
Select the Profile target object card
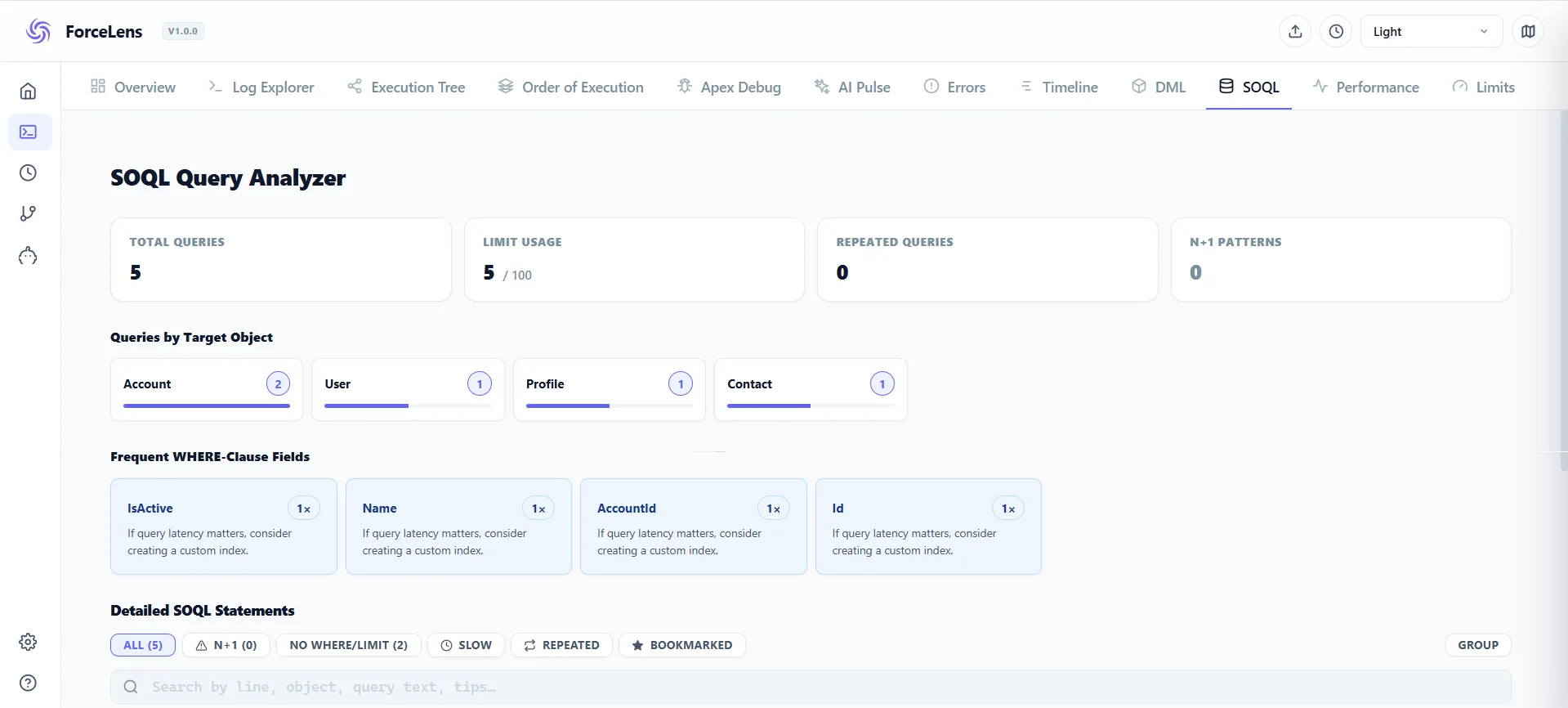point(610,389)
